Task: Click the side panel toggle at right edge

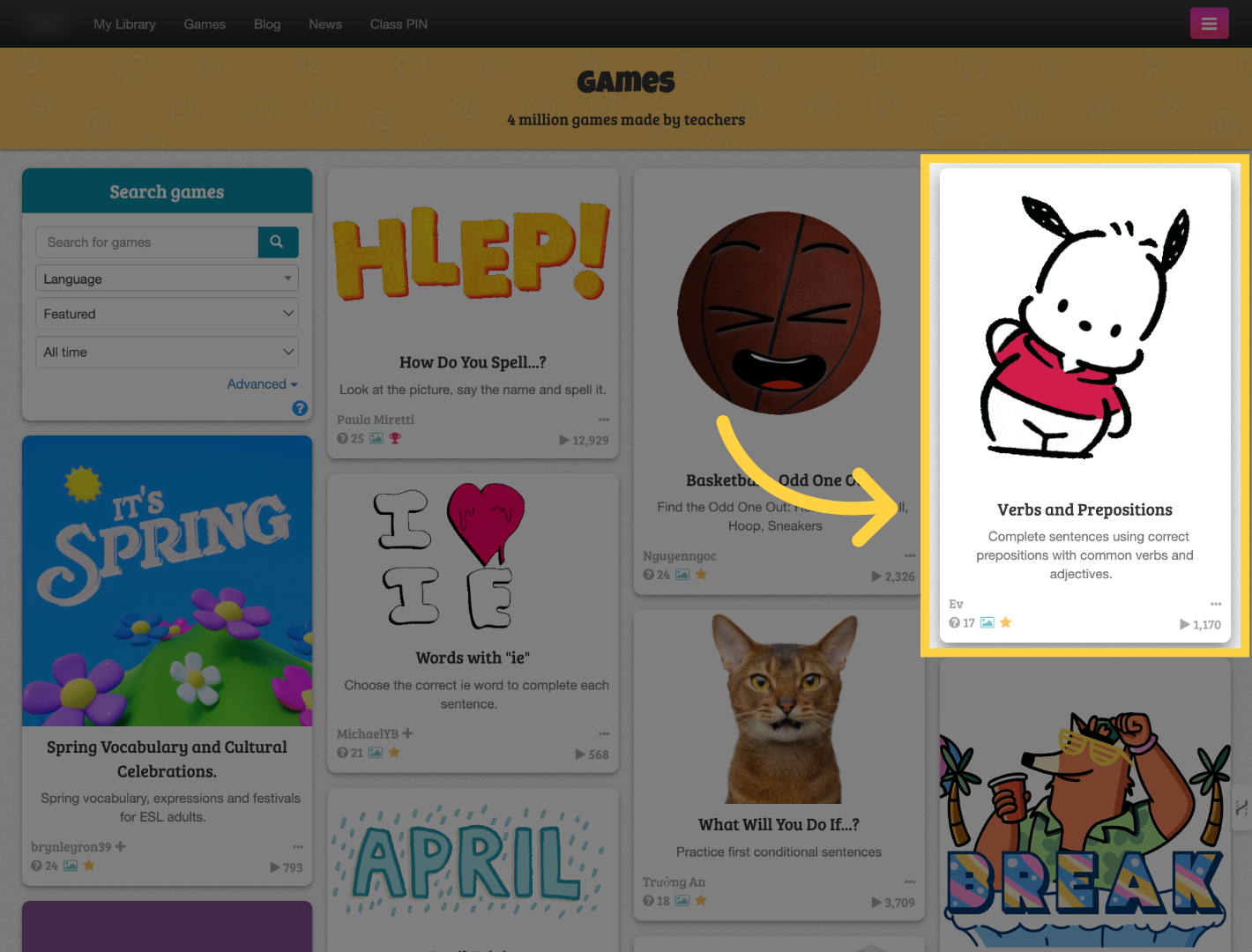Action: pos(1241,807)
